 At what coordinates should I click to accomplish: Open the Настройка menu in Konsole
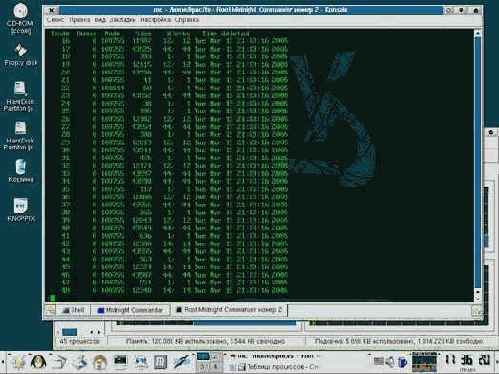155,20
